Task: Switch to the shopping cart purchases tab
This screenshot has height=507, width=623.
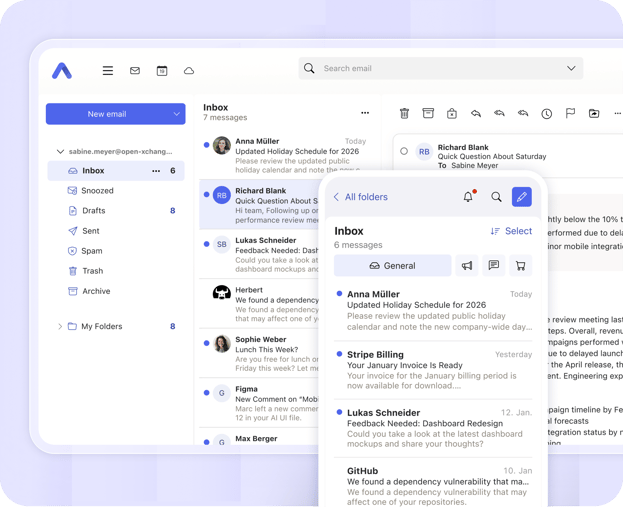Action: 520,265
